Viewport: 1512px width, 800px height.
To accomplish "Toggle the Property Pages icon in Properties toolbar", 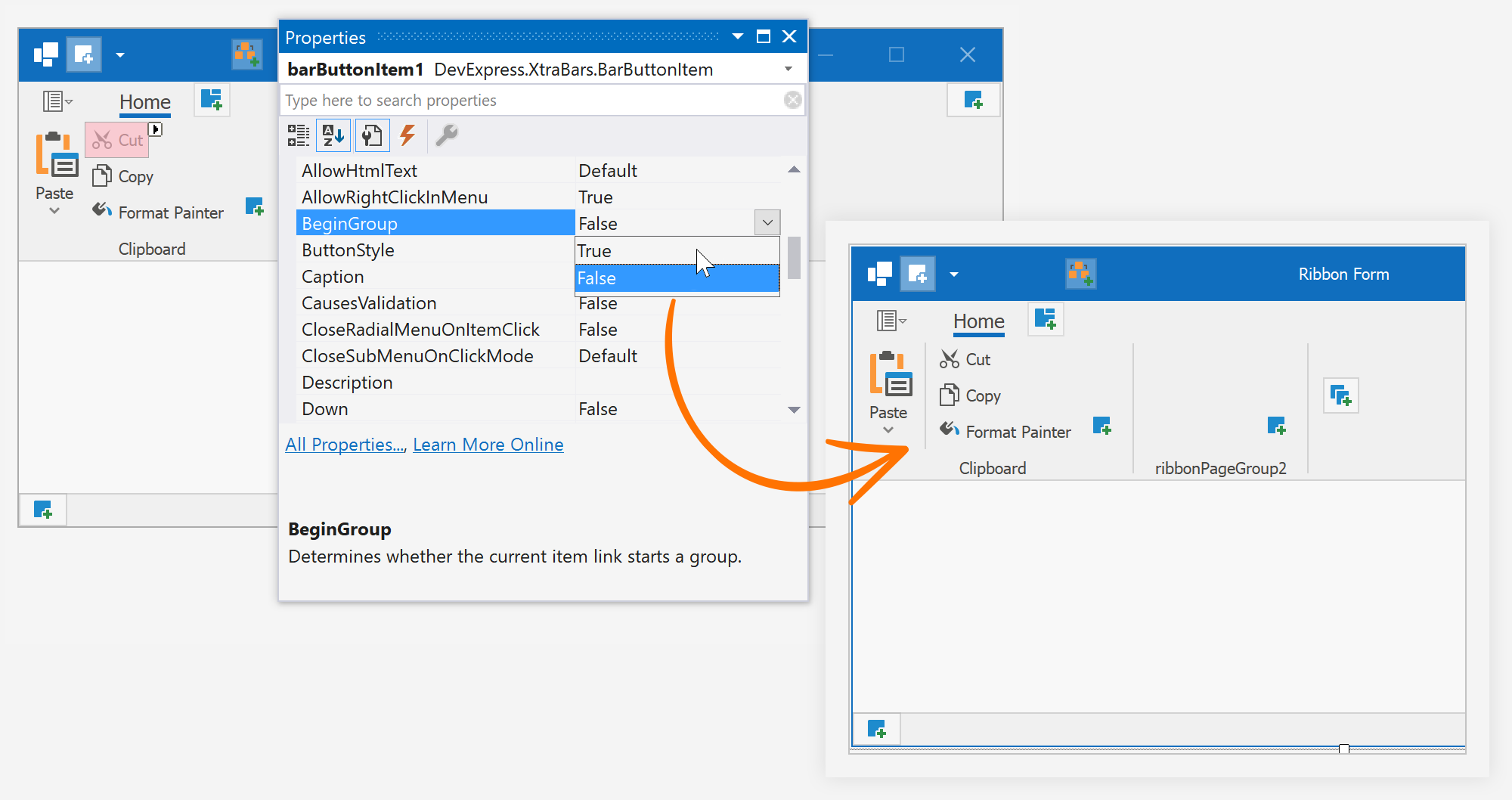I will (372, 136).
